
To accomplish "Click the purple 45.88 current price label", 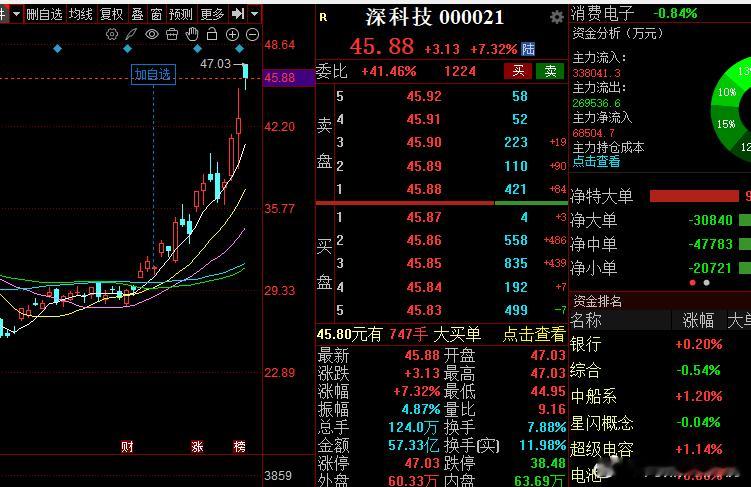I will tap(288, 78).
